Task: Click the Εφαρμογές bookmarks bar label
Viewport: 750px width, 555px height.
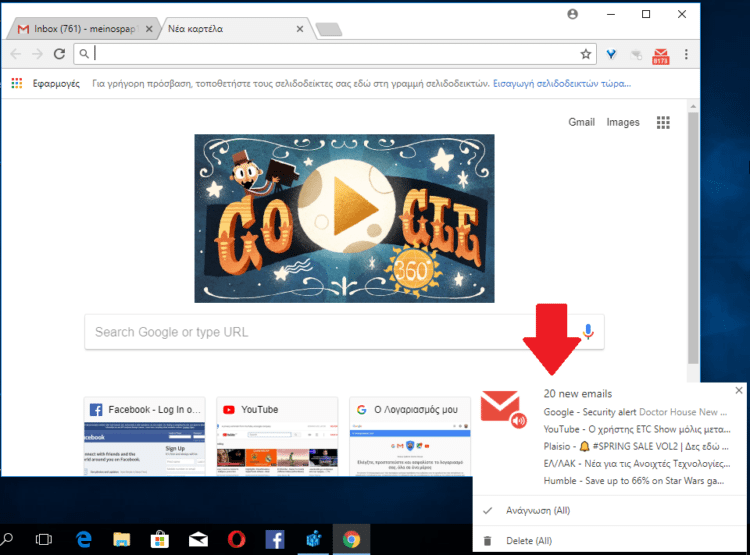Action: click(x=56, y=84)
